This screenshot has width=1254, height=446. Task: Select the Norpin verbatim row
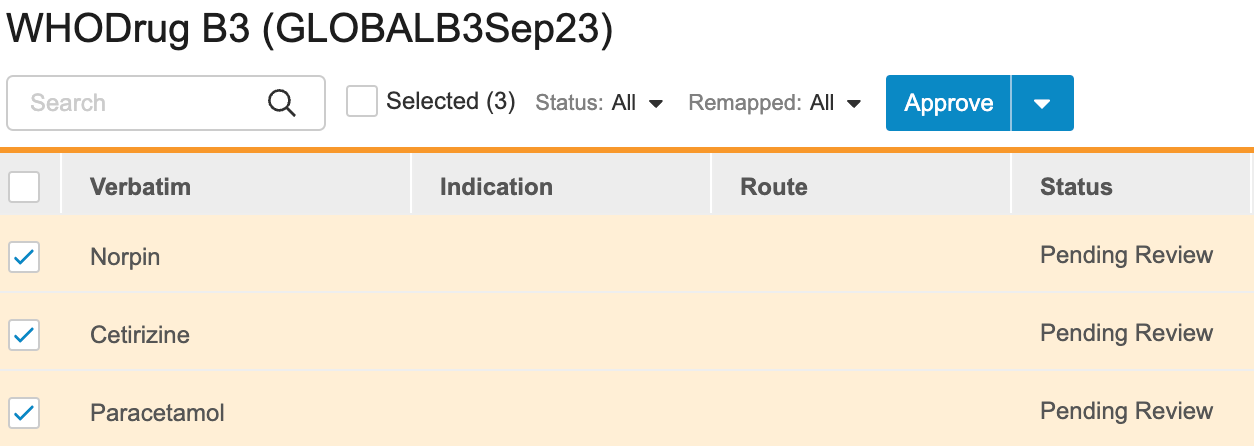coord(125,257)
